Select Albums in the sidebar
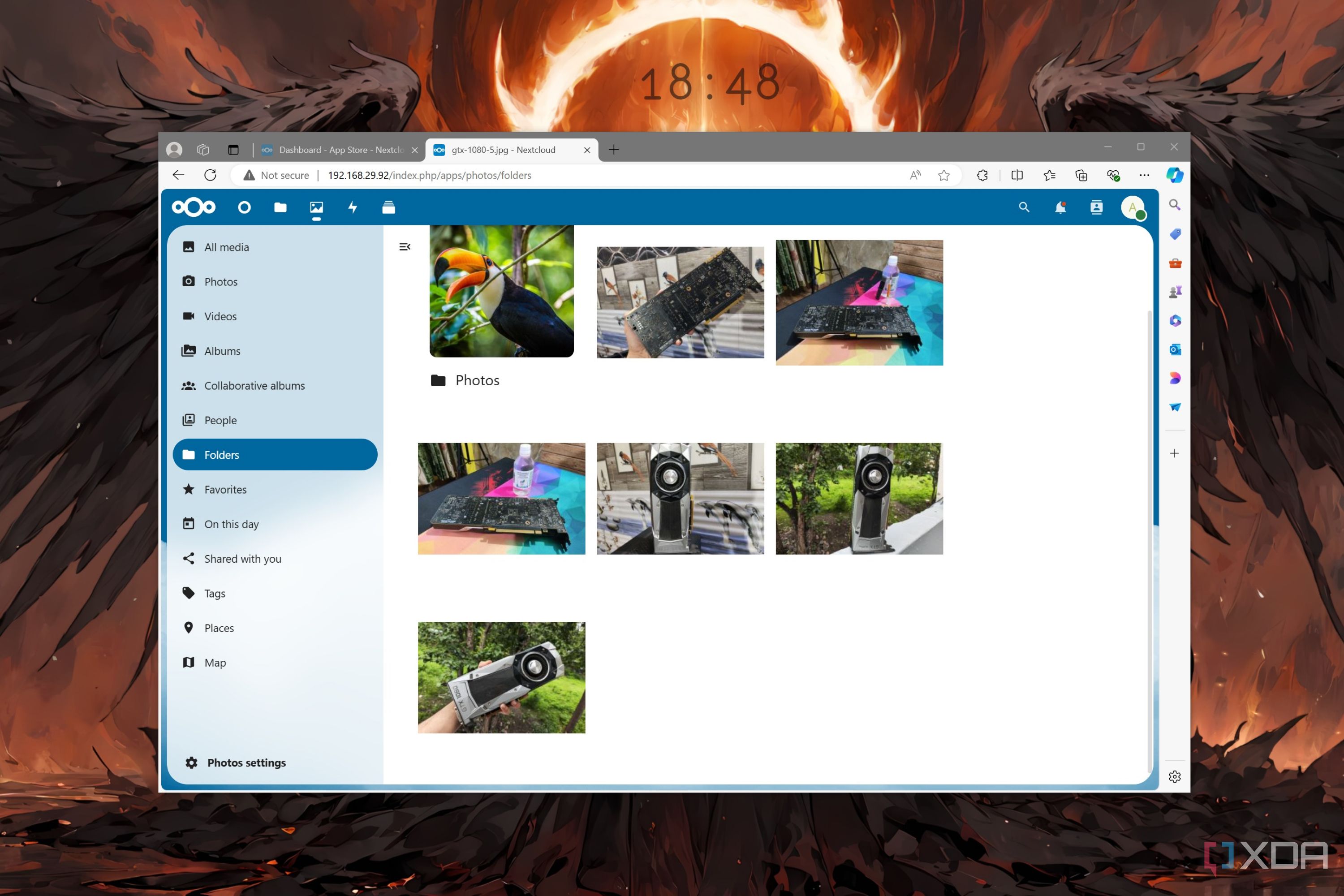 (222, 351)
